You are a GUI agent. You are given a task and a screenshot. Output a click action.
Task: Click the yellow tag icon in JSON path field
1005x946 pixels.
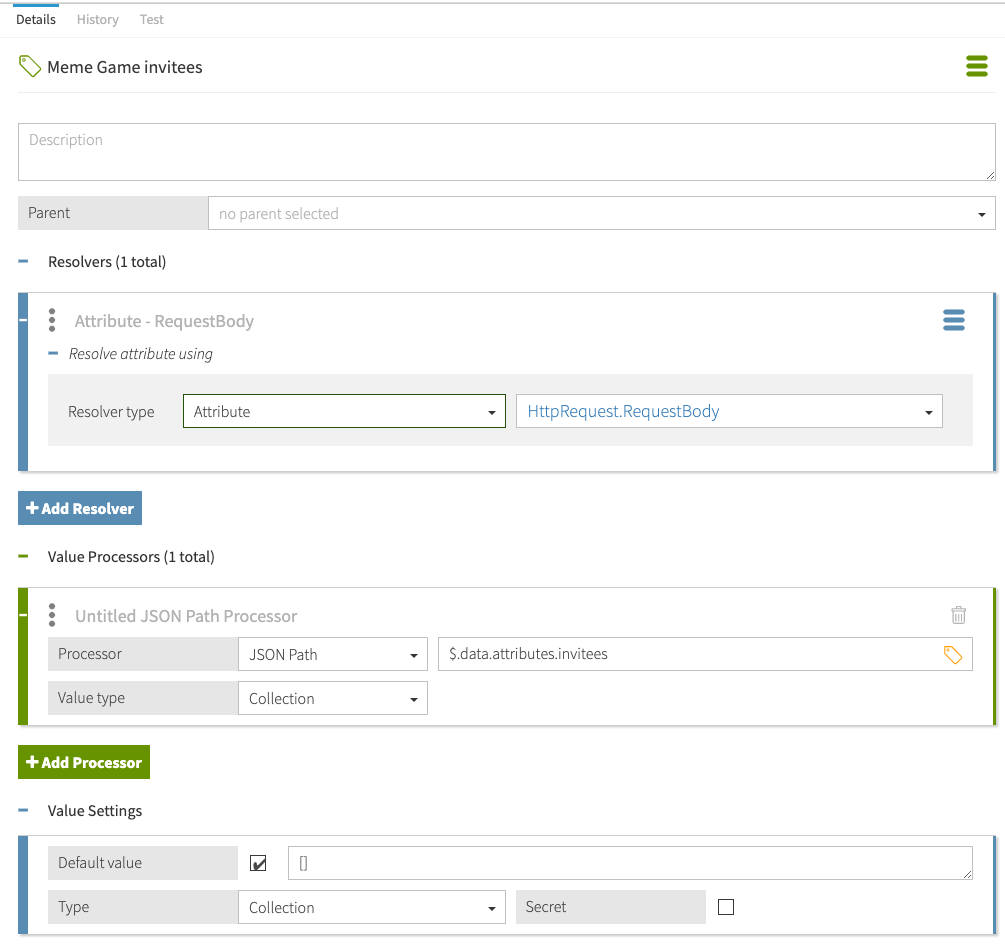952,654
